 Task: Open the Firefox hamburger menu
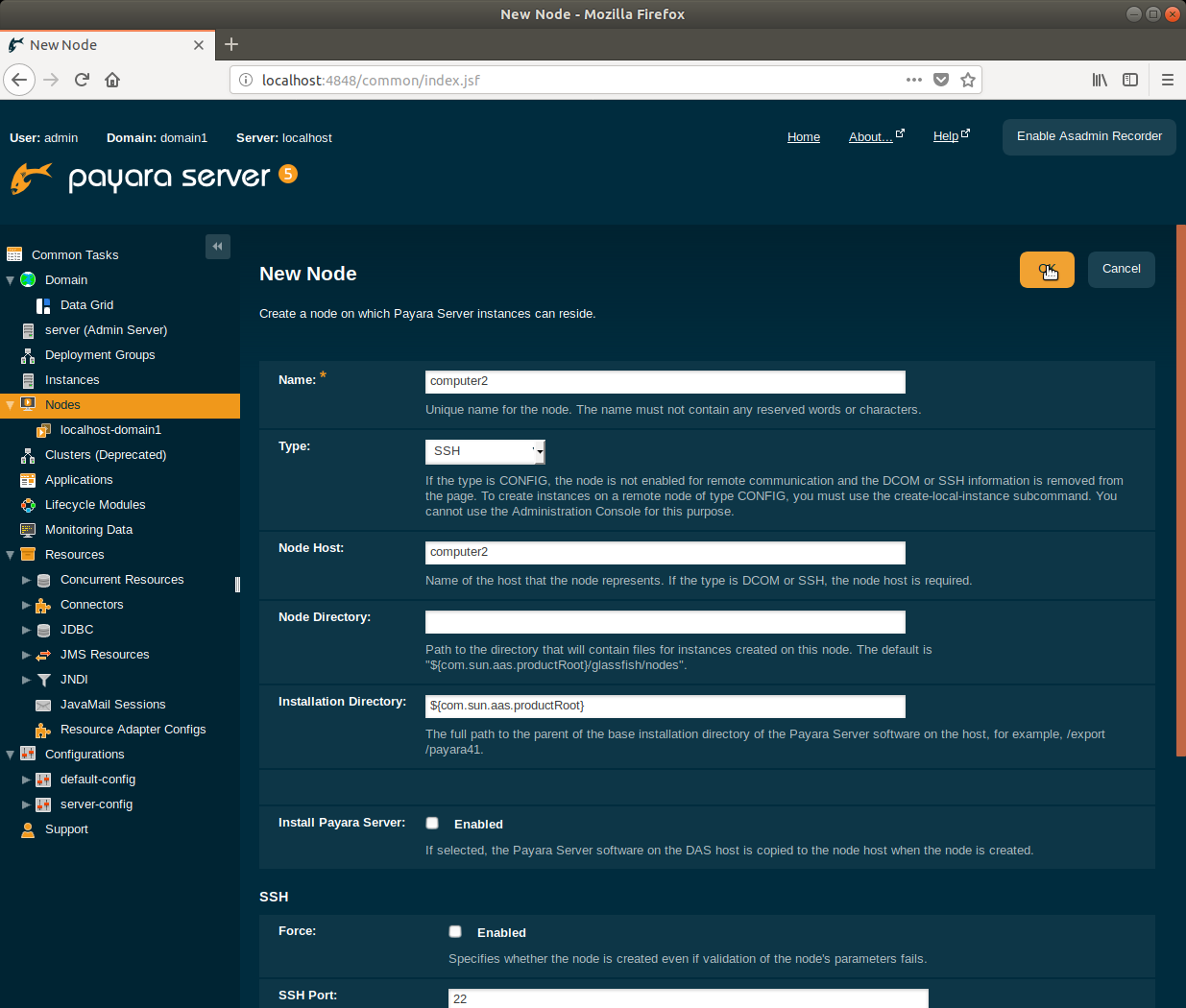(1168, 80)
